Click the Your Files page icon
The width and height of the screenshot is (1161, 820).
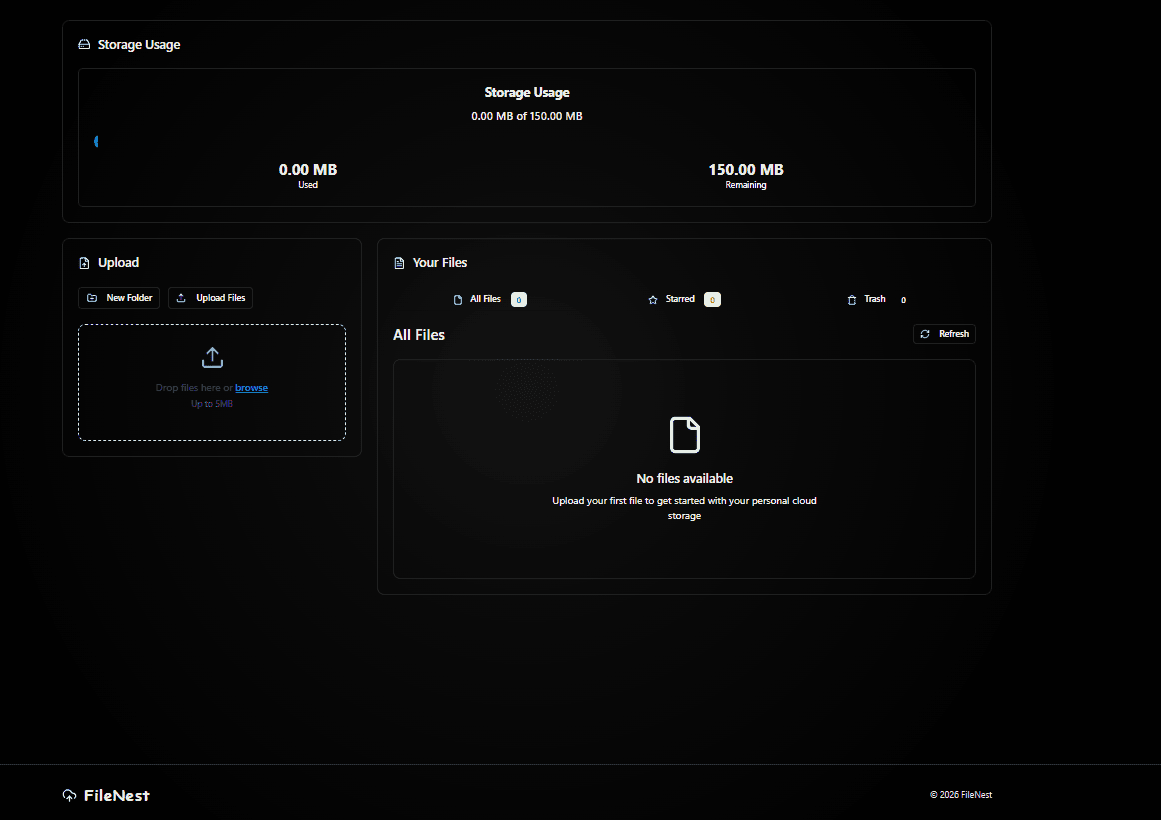[397, 262]
